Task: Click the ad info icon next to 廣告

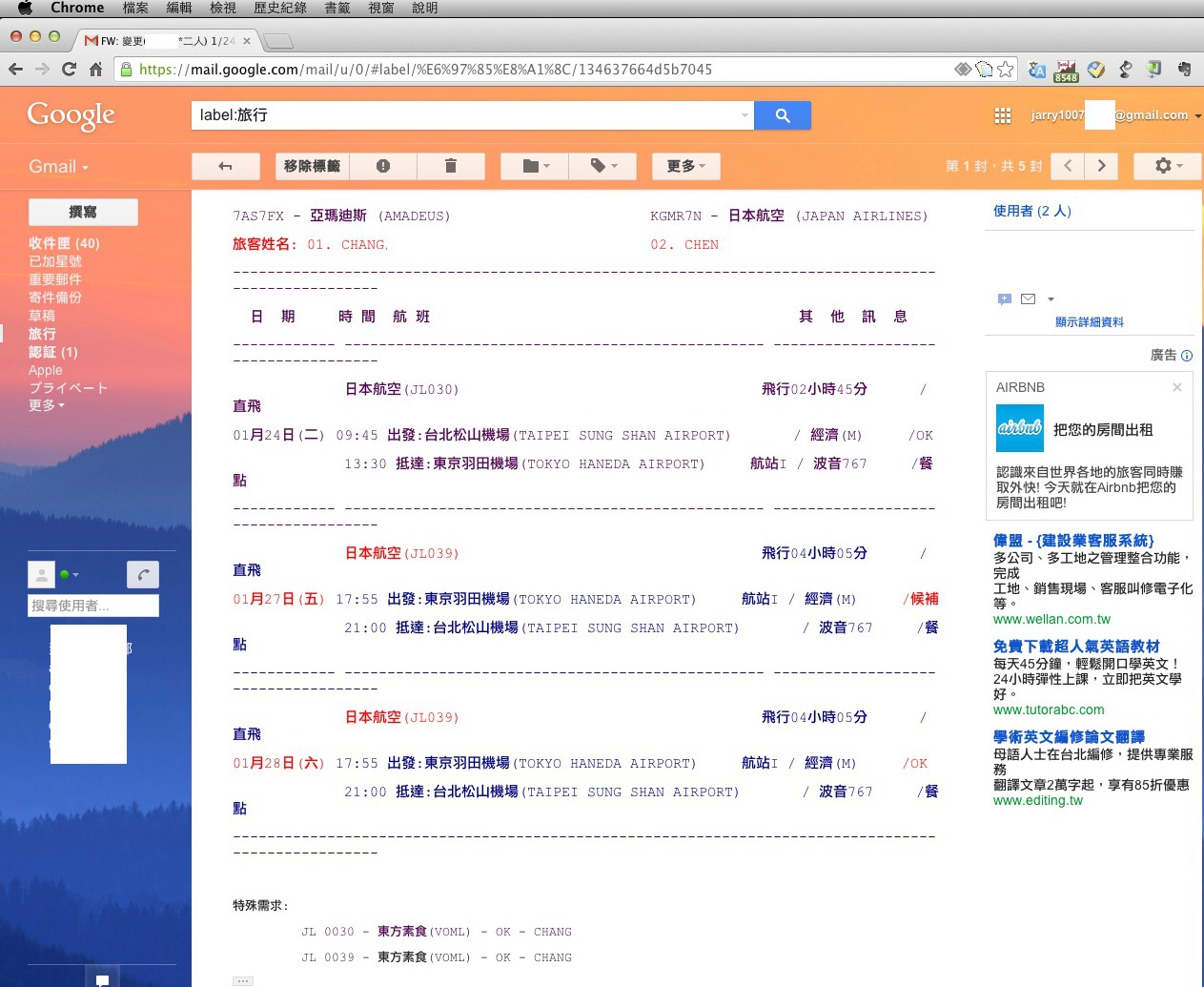Action: pos(1187,356)
